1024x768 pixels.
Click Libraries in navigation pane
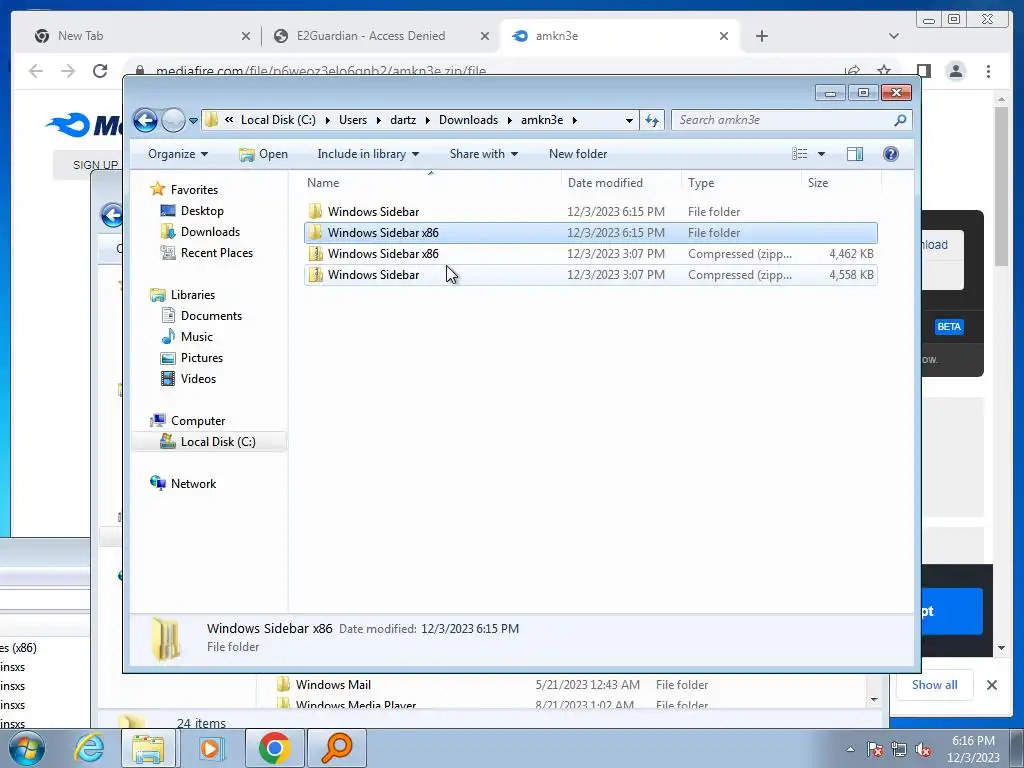pyautogui.click(x=193, y=295)
